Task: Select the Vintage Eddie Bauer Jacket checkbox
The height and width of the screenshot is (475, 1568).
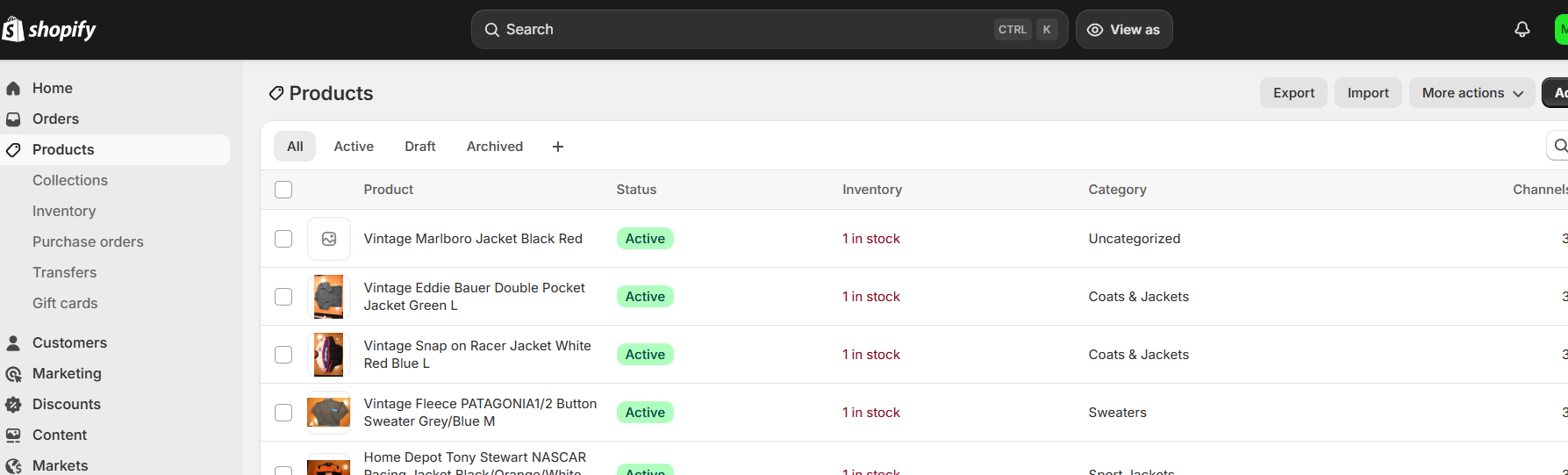Action: pyautogui.click(x=283, y=297)
